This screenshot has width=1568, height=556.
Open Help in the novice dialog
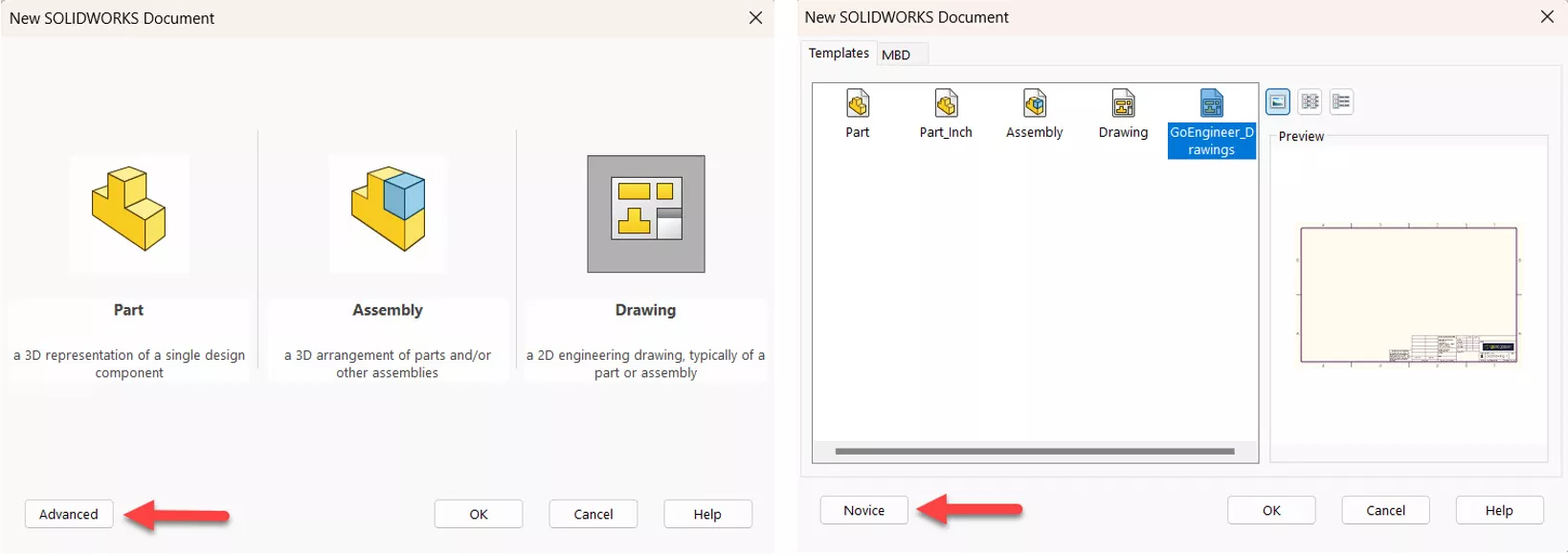coord(707,515)
